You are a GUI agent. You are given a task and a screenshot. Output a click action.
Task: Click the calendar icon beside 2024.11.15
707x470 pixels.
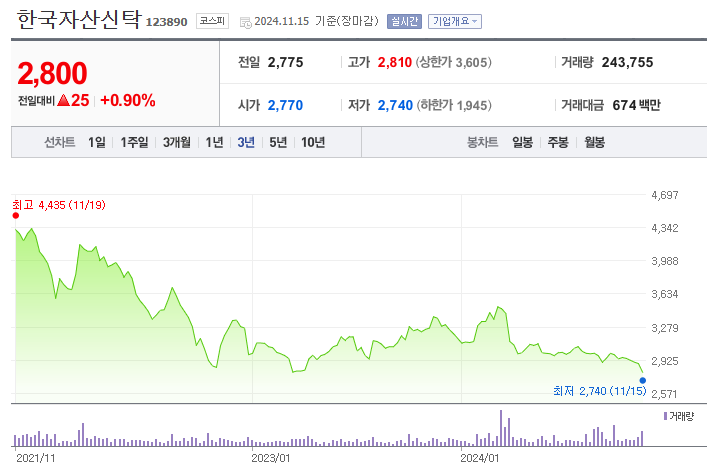click(x=245, y=22)
